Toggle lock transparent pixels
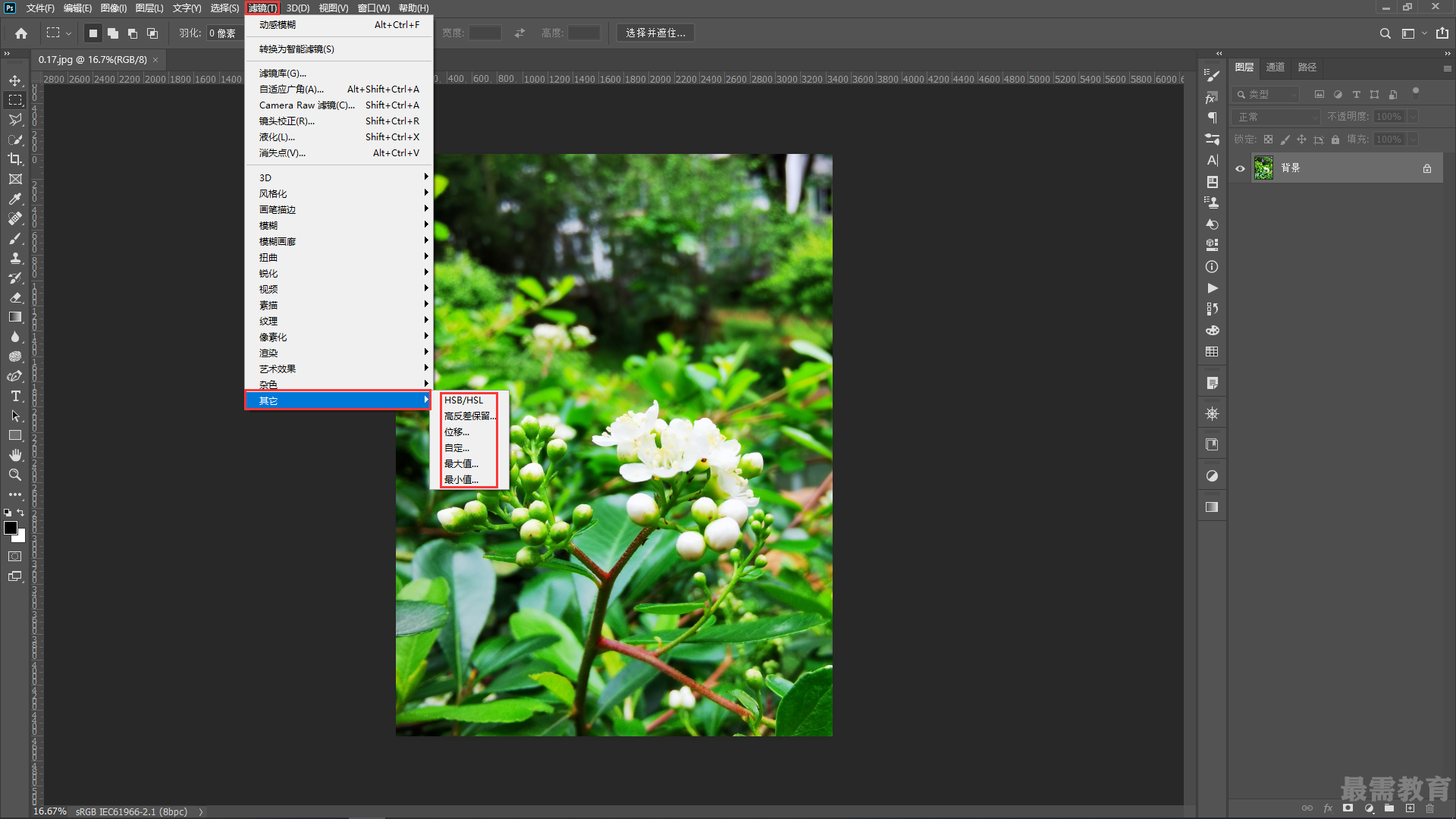The height and width of the screenshot is (819, 1456). (x=1268, y=140)
